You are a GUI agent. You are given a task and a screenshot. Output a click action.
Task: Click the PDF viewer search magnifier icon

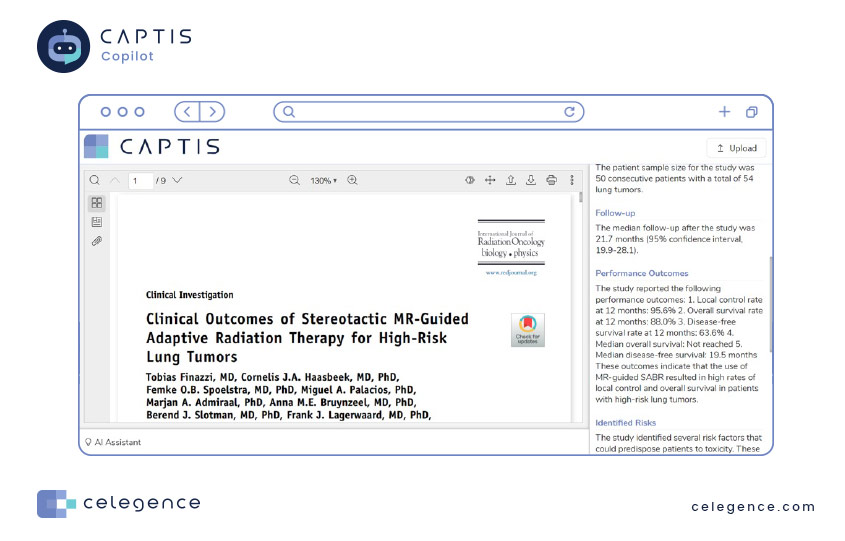94,180
